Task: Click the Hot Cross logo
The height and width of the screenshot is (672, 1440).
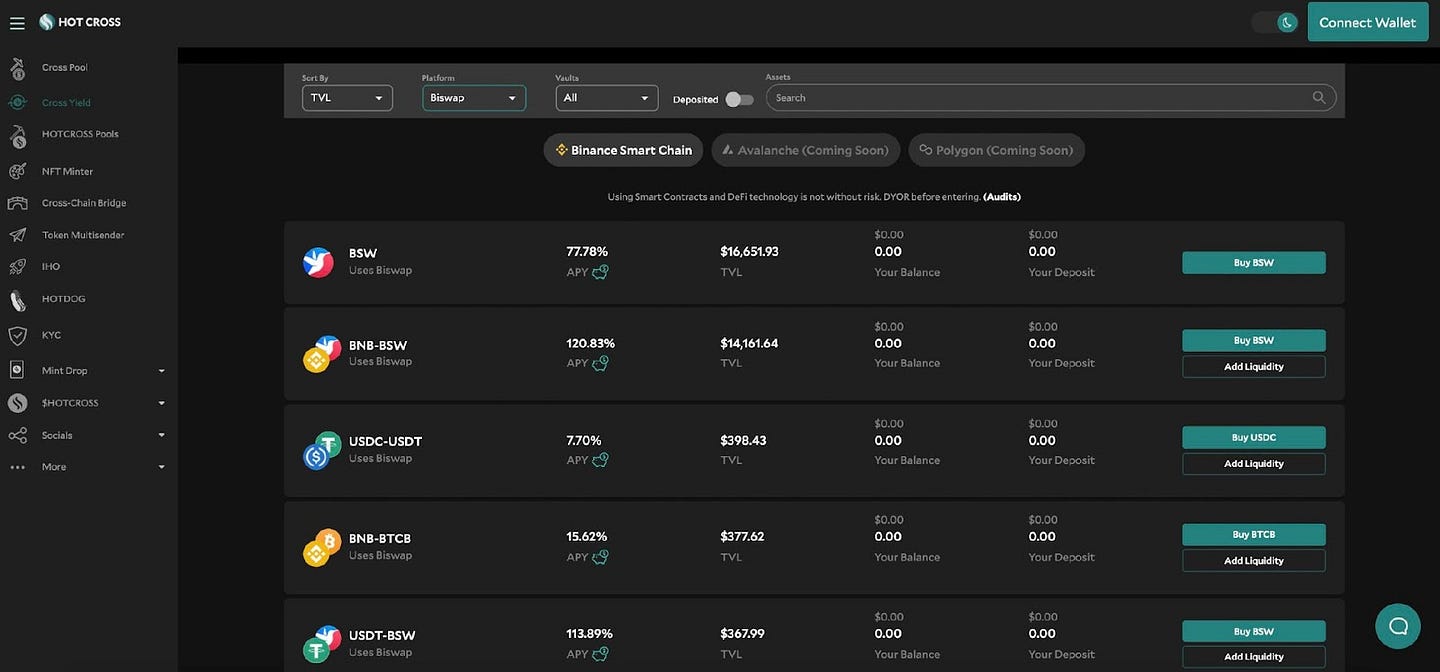Action: [80, 22]
